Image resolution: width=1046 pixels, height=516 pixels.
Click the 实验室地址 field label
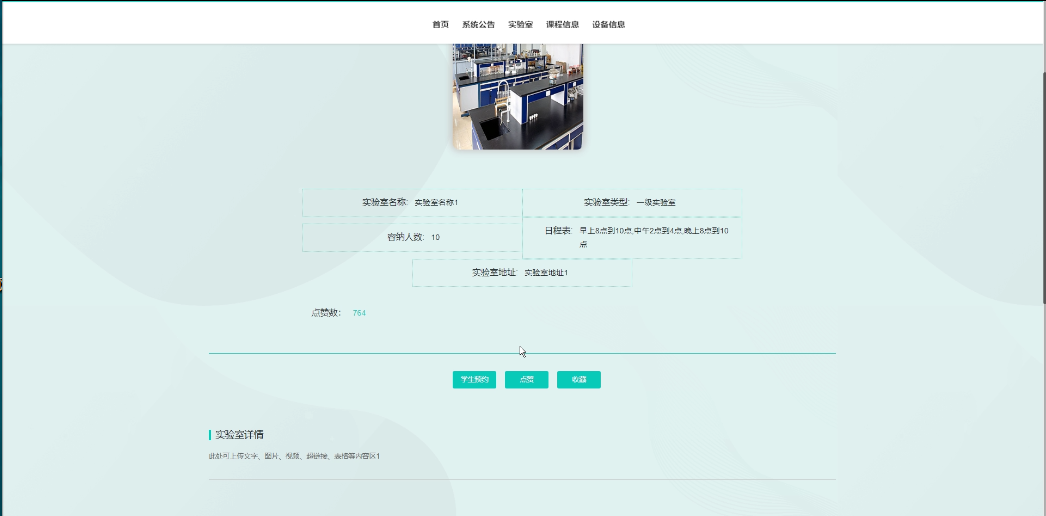pyautogui.click(x=494, y=273)
